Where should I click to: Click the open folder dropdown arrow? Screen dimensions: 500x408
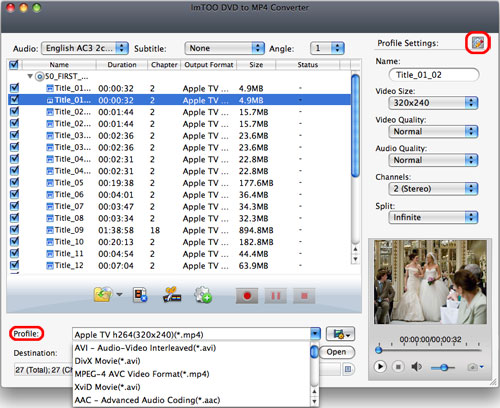pos(119,295)
